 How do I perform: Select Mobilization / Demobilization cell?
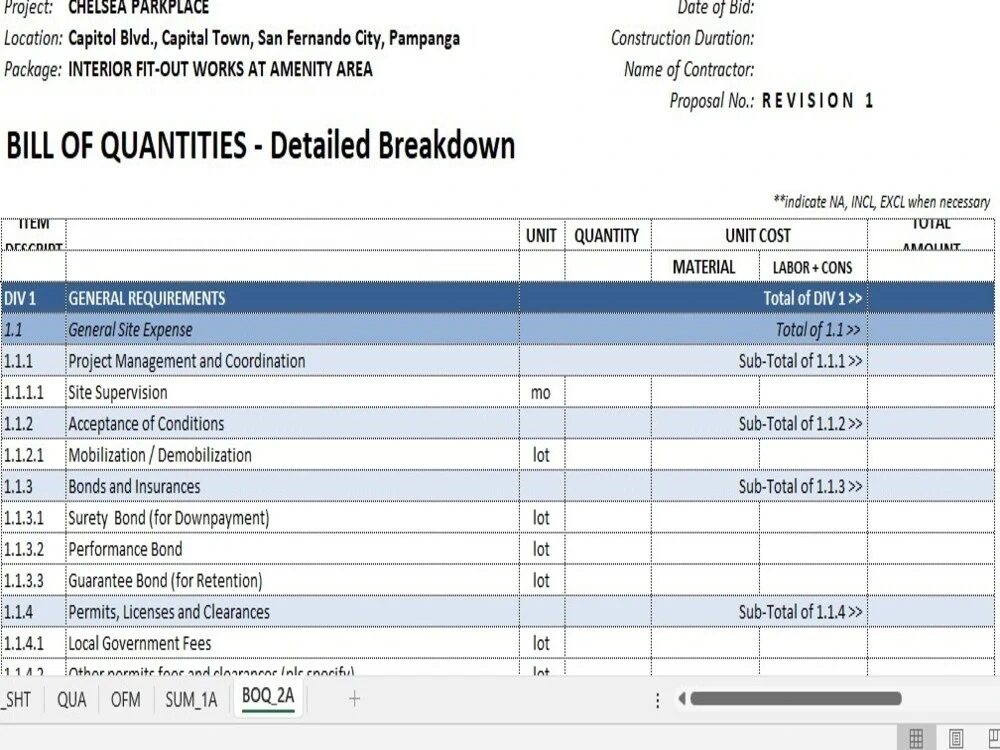292,455
